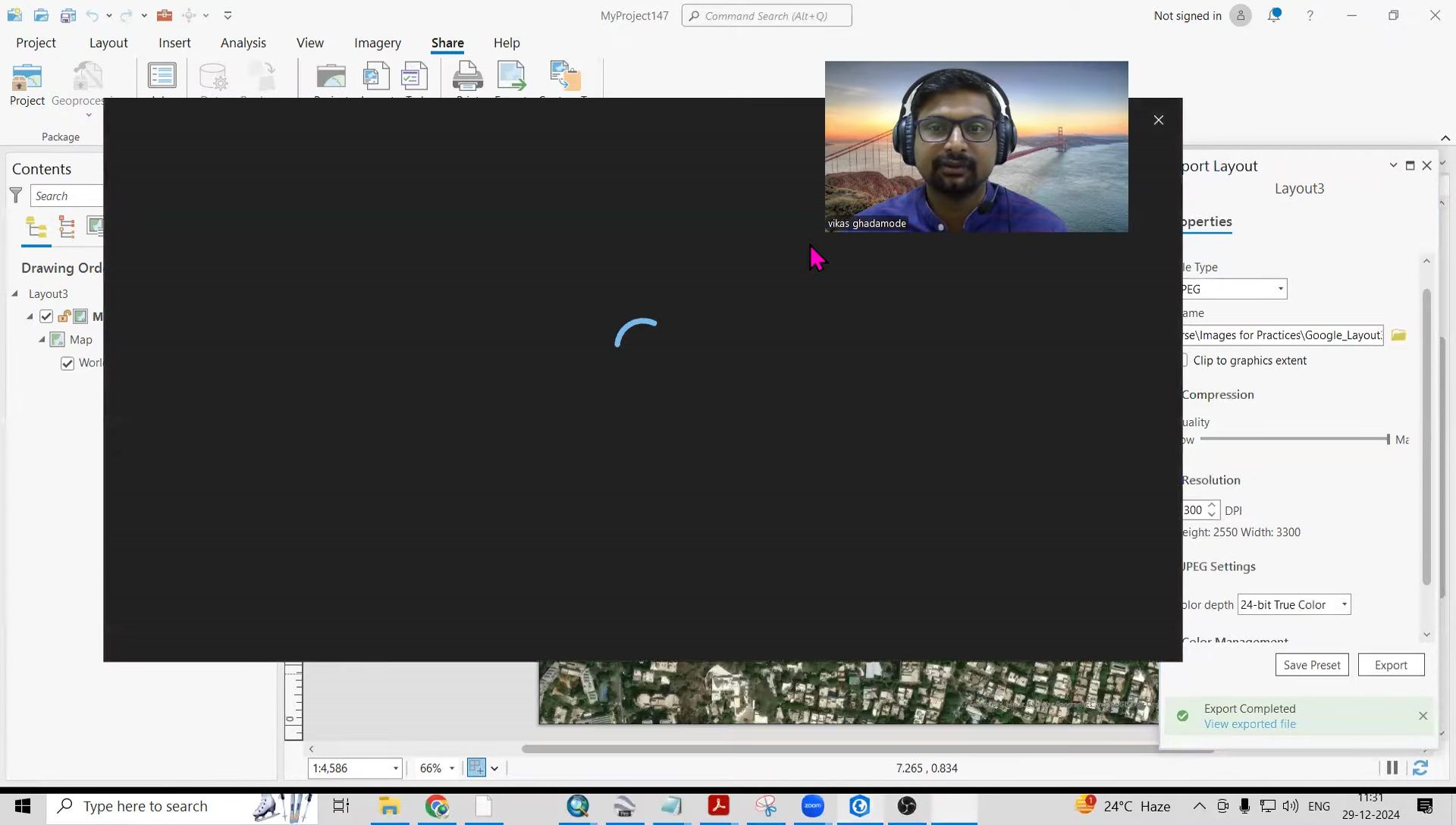The width and height of the screenshot is (1456, 825).
Task: Click the Print layout printer icon
Action: click(x=467, y=77)
